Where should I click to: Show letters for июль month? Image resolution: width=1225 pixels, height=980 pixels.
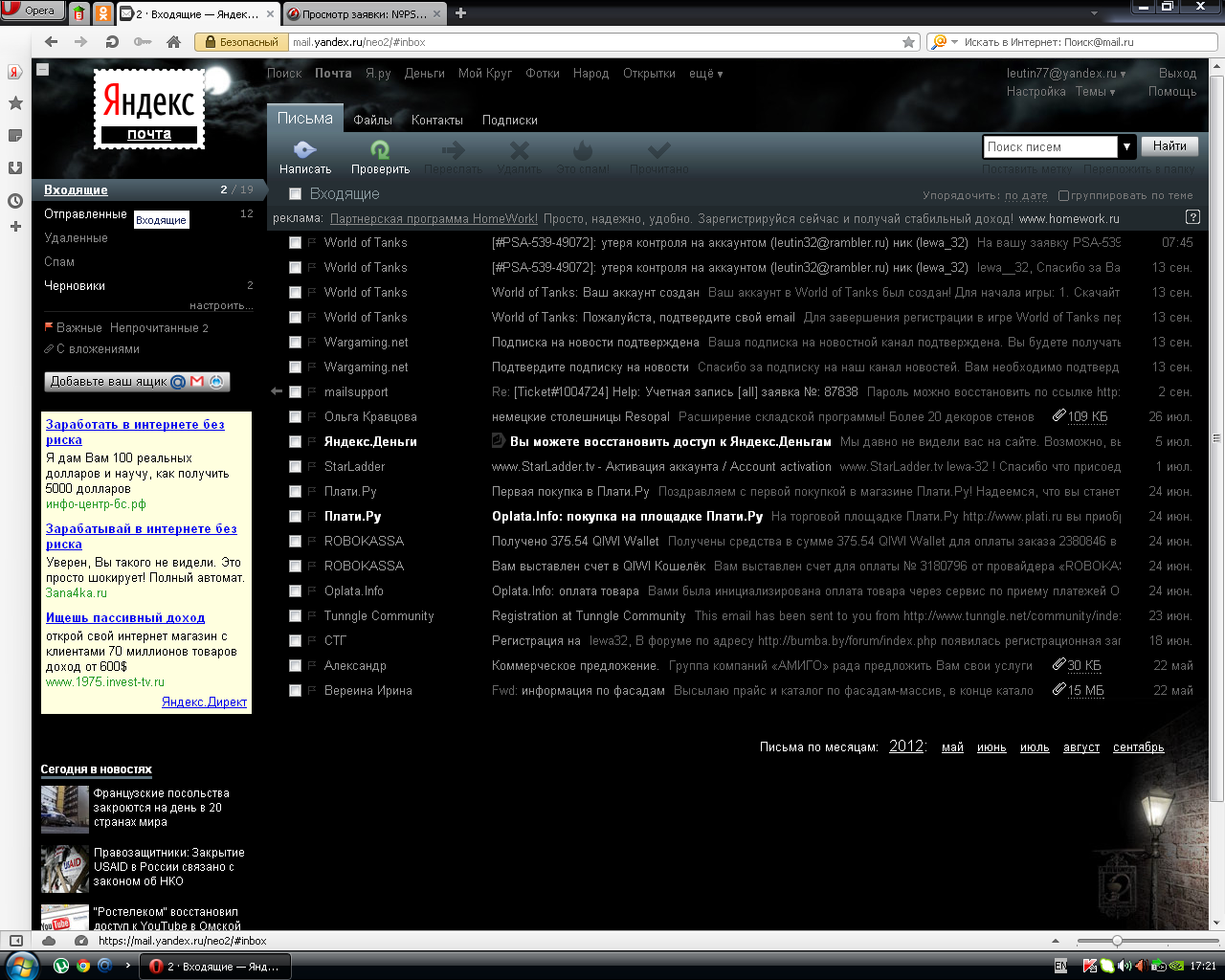tap(1035, 747)
